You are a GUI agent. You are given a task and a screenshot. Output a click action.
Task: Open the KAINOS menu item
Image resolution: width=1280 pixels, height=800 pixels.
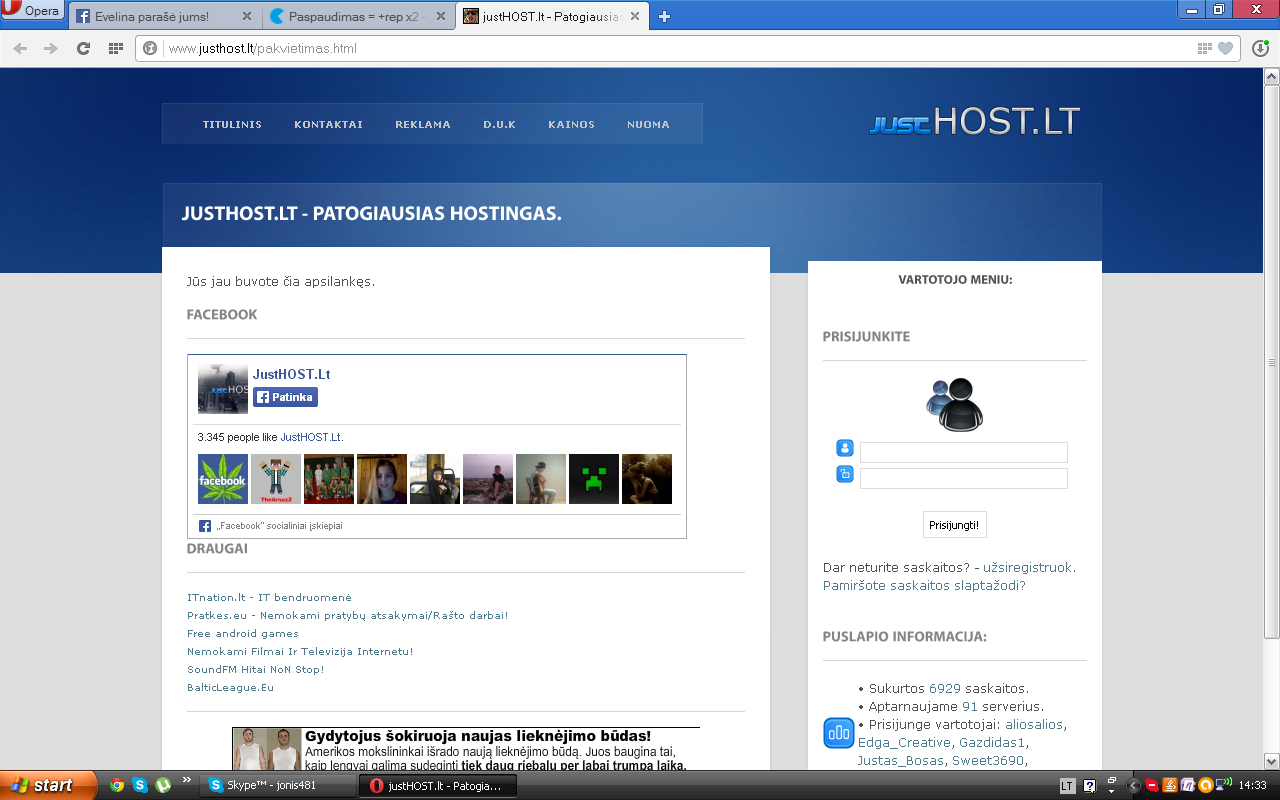(x=571, y=124)
